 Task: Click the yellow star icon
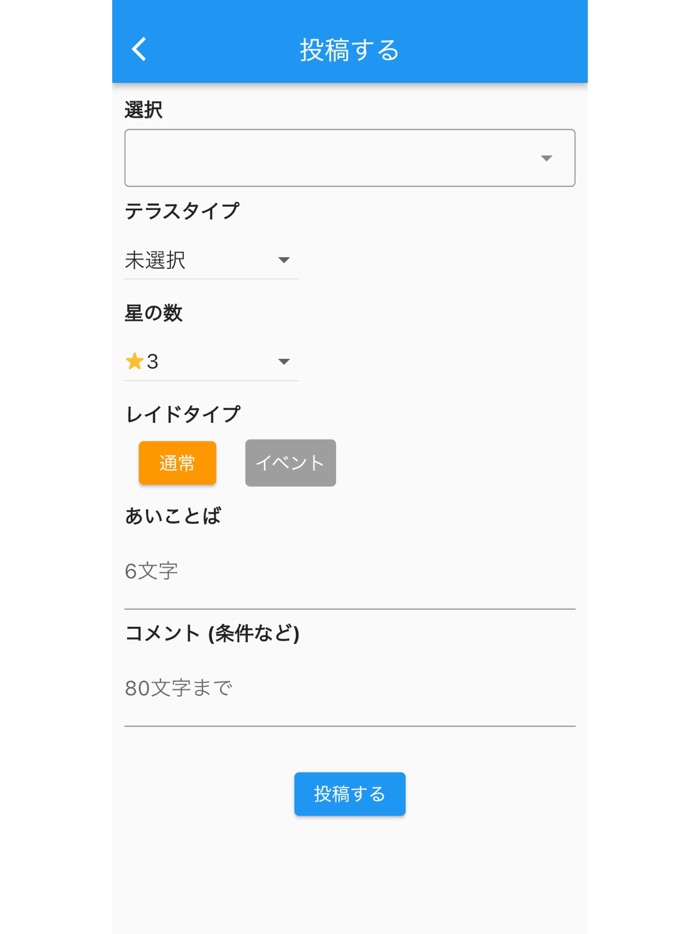(134, 362)
